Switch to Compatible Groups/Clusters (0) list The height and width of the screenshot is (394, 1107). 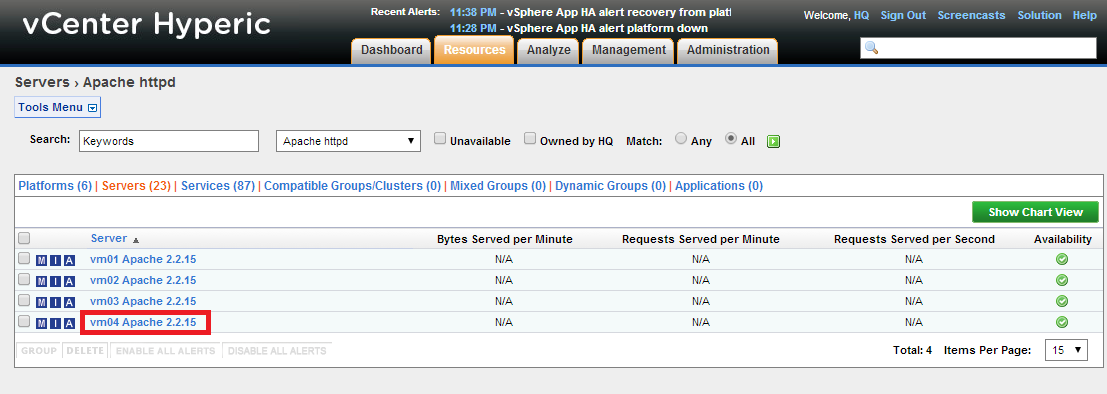352,186
